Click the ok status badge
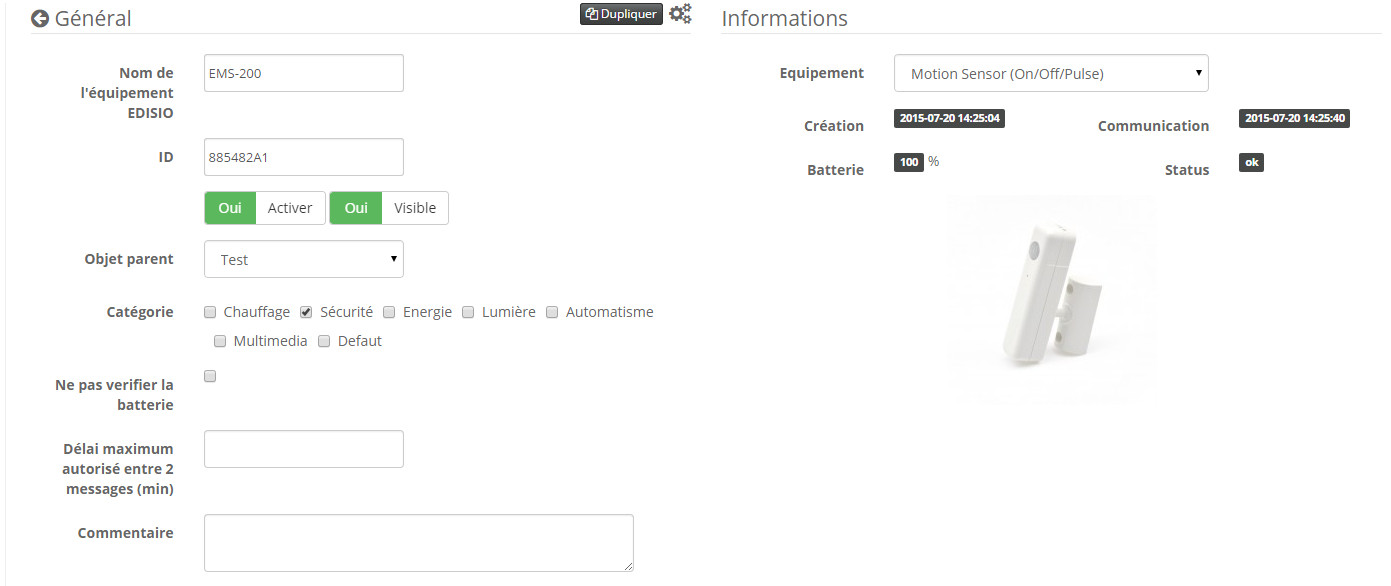1391x586 pixels. [1251, 162]
